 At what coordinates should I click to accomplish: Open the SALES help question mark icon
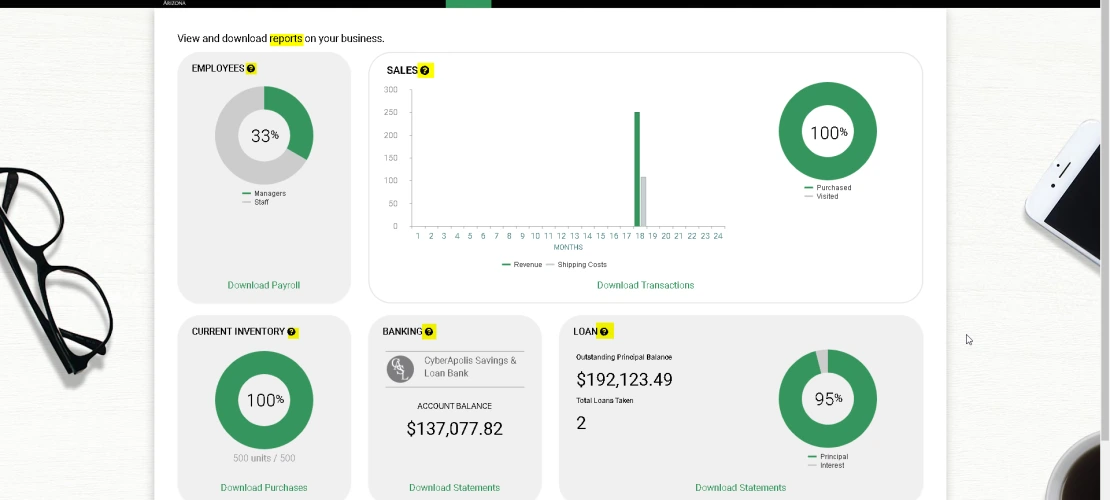(x=425, y=71)
